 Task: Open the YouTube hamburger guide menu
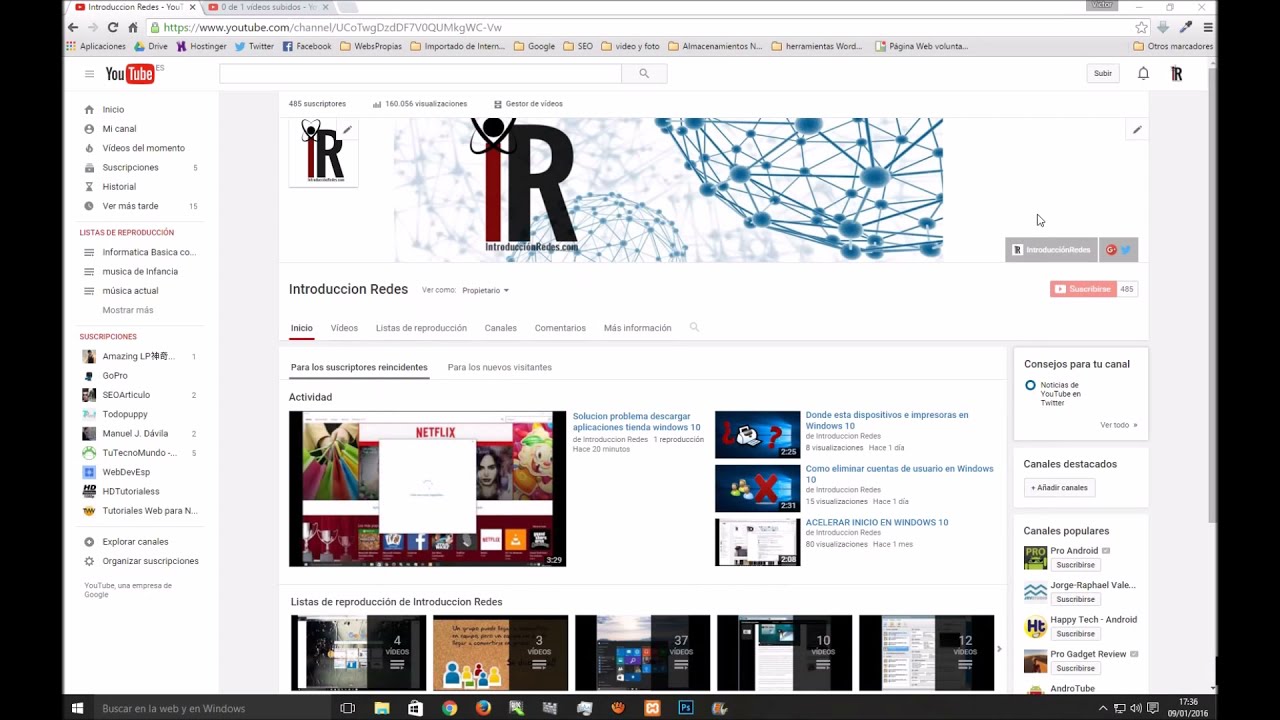[x=89, y=74]
